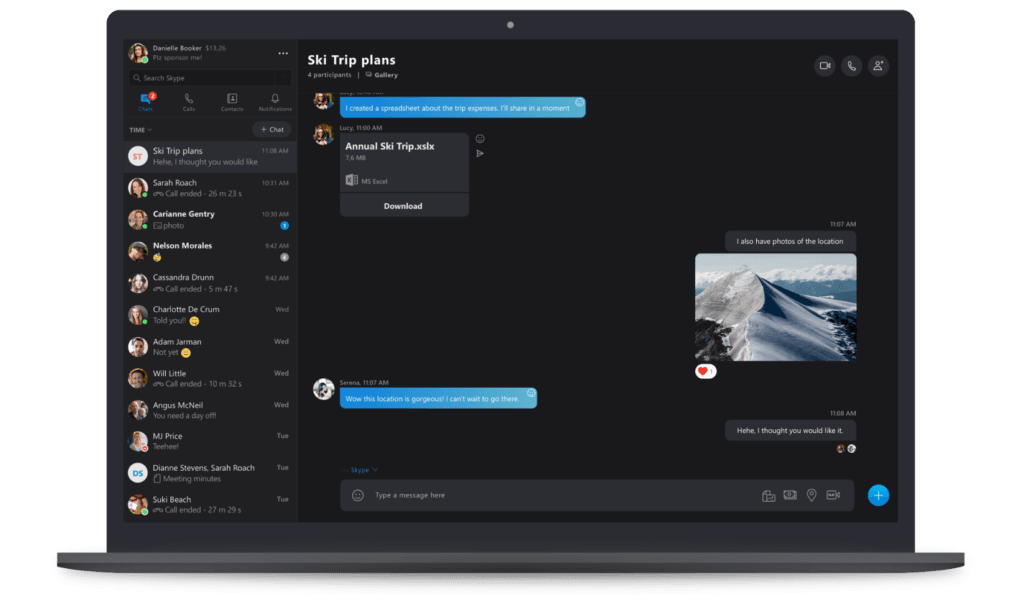1024x595 pixels.
Task: Open the three-dots more menu
Action: (283, 54)
